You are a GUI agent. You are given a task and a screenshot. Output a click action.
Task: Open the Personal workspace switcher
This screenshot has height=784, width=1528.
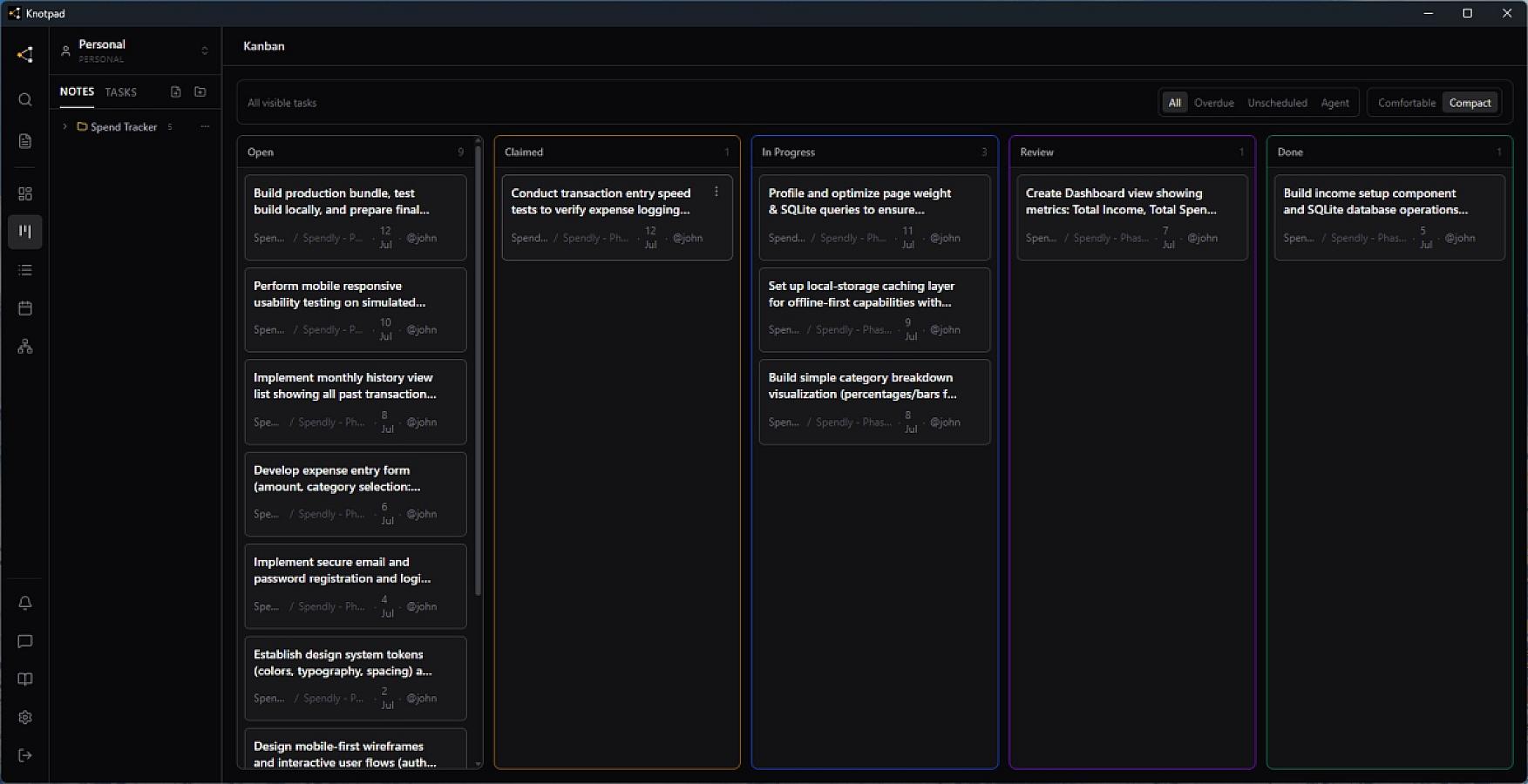[135, 51]
